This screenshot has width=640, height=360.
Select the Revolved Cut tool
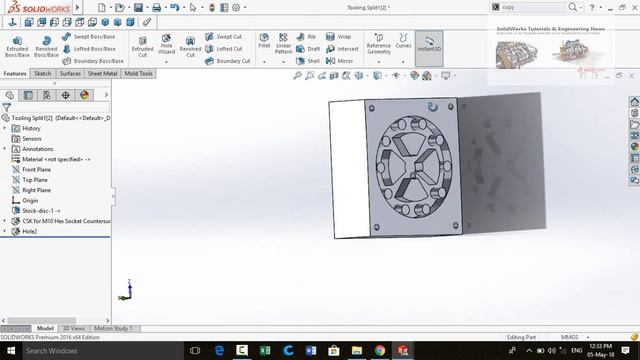(190, 47)
